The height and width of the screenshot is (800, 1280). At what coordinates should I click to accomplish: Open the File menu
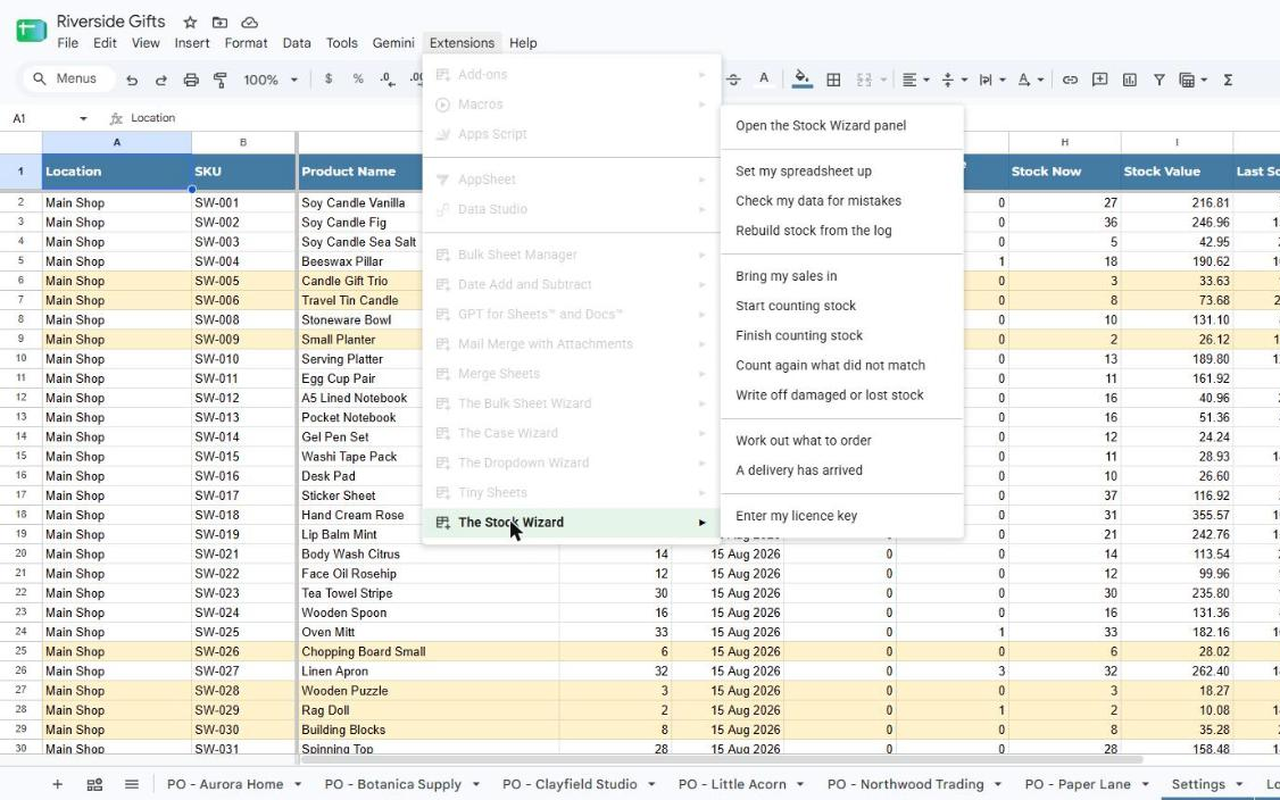point(68,43)
